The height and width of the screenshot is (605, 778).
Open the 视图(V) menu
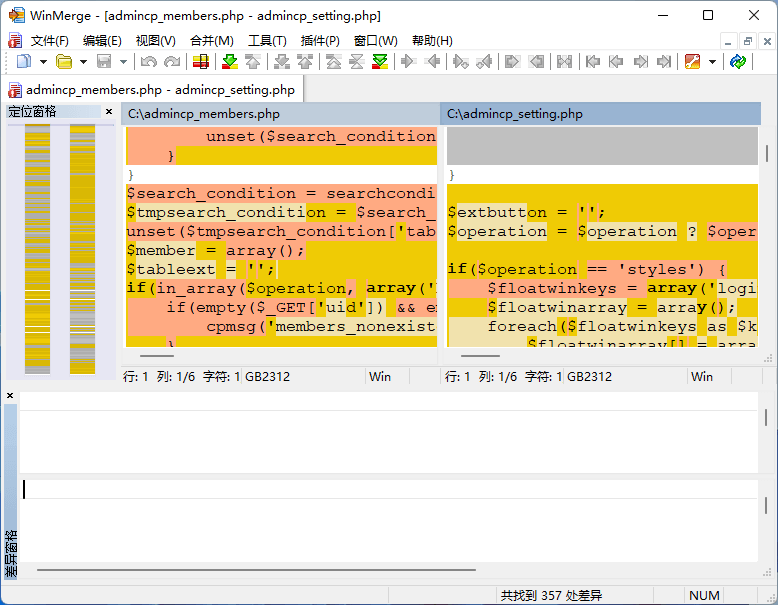tap(156, 41)
